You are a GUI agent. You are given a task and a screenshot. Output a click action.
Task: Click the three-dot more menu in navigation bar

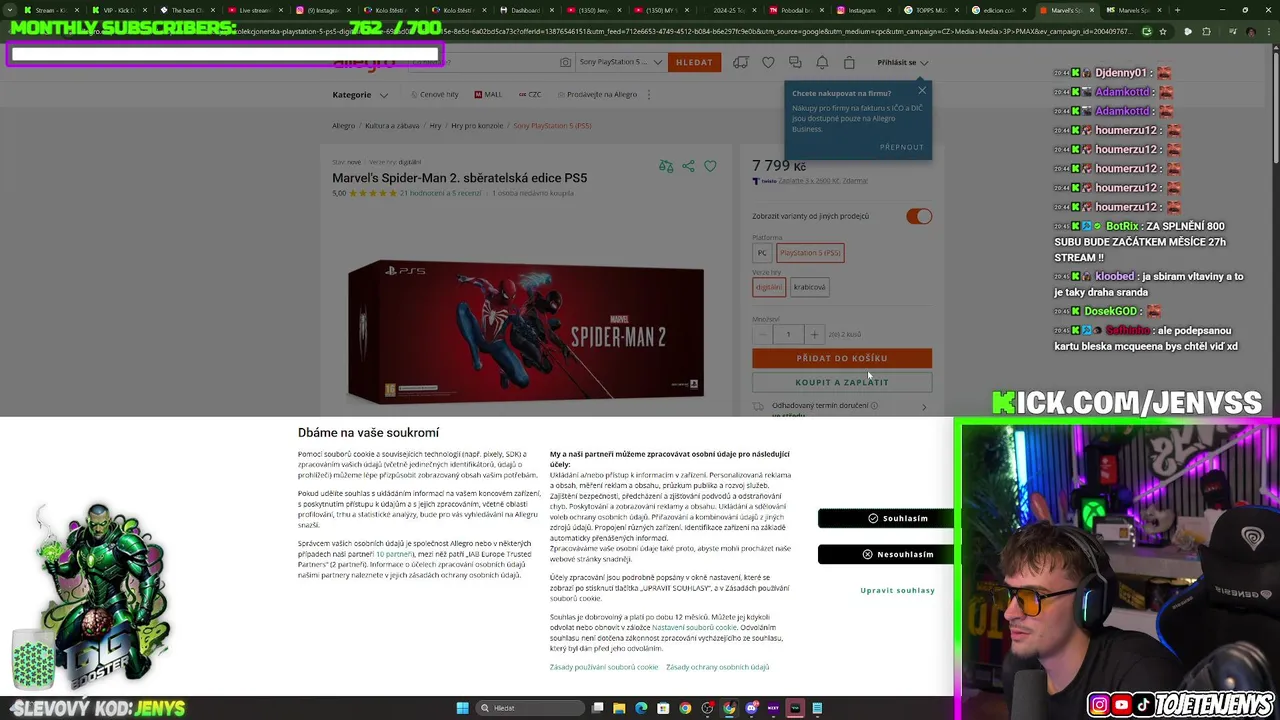[649, 94]
